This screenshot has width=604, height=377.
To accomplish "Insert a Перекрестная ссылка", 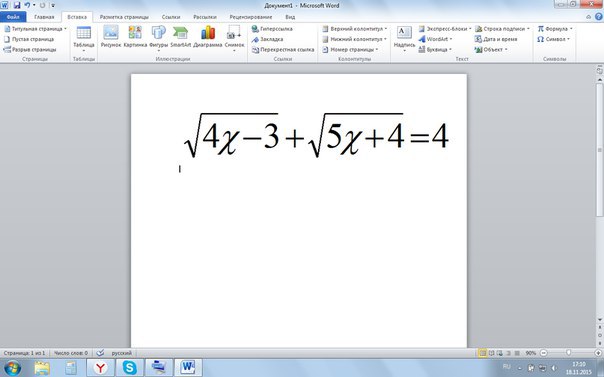I will coord(283,50).
